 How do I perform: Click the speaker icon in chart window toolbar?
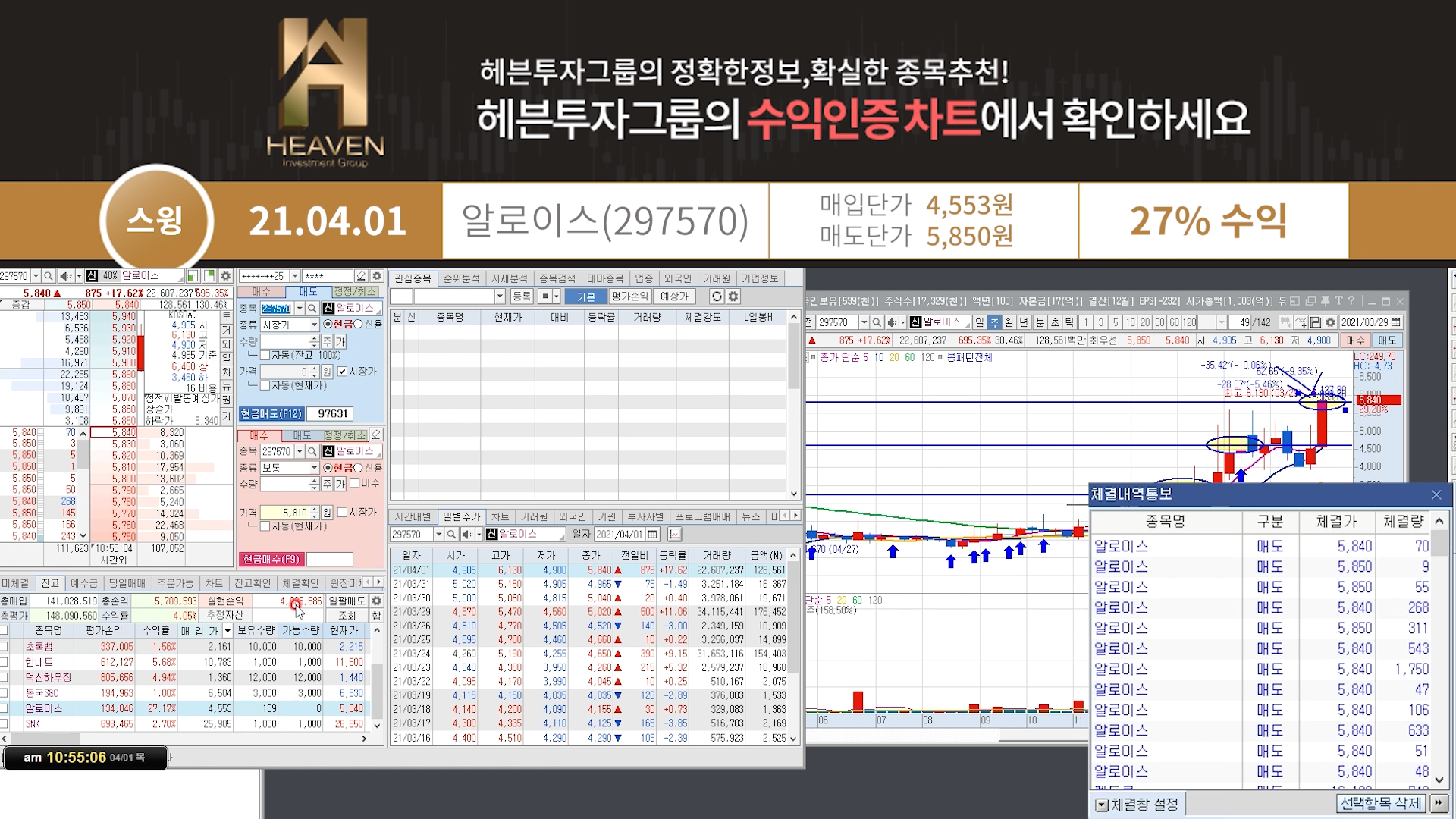[893, 322]
